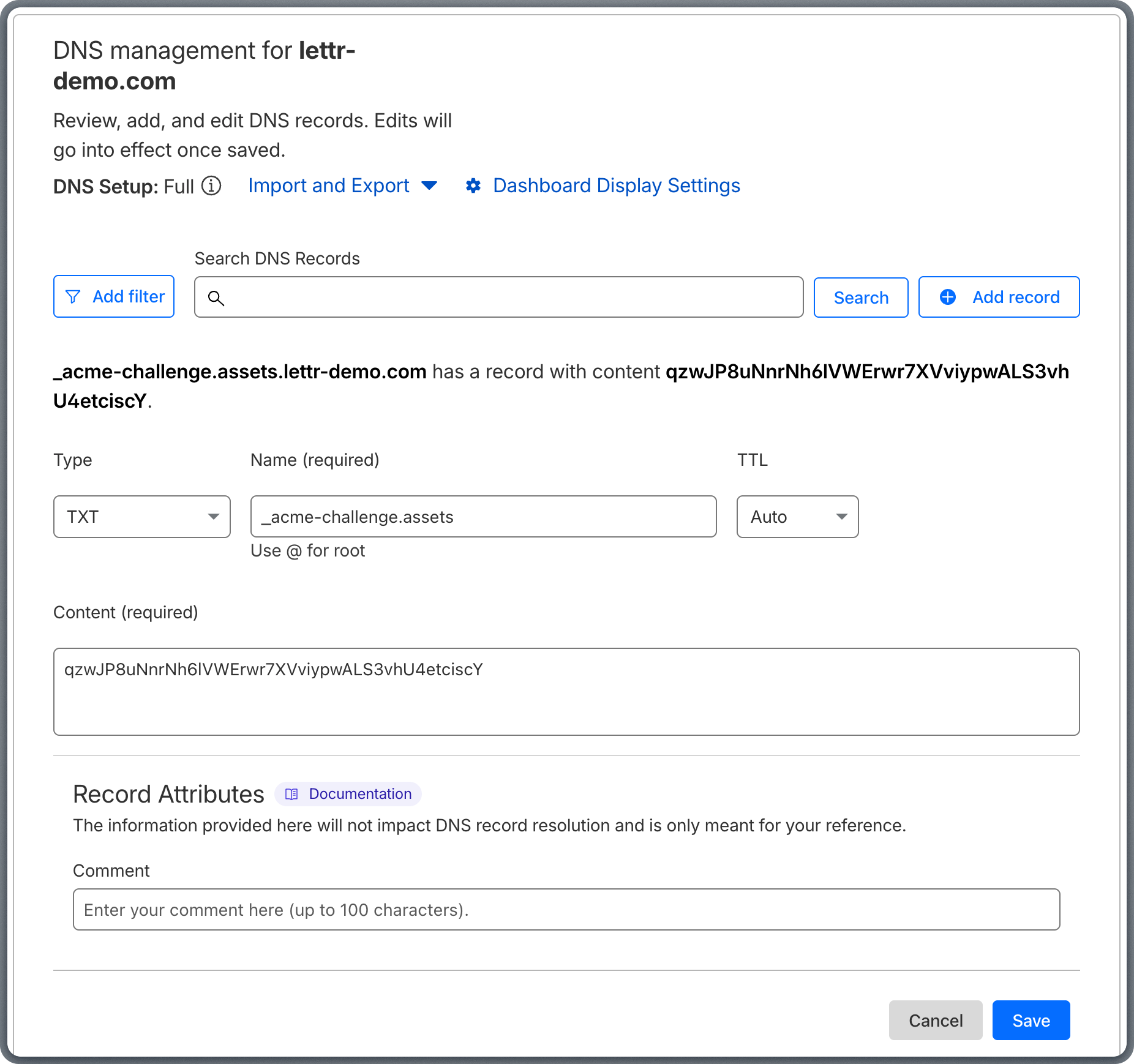Screen dimensions: 1134x1064
Task: Open Dashboard Display Settings
Action: pos(615,185)
